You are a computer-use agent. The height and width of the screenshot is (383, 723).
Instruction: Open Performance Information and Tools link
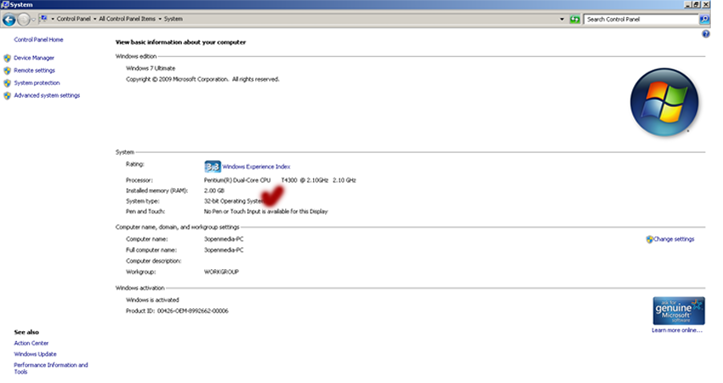pos(51,368)
